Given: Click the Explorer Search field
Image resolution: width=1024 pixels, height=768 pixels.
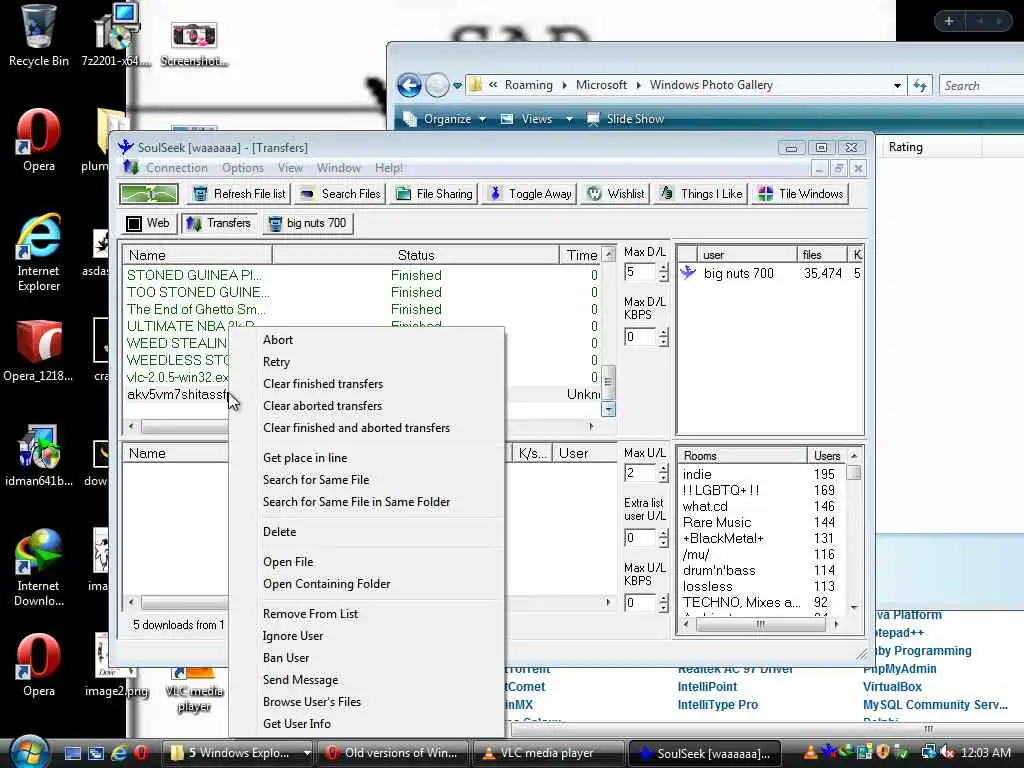Looking at the screenshot, I should click(981, 86).
